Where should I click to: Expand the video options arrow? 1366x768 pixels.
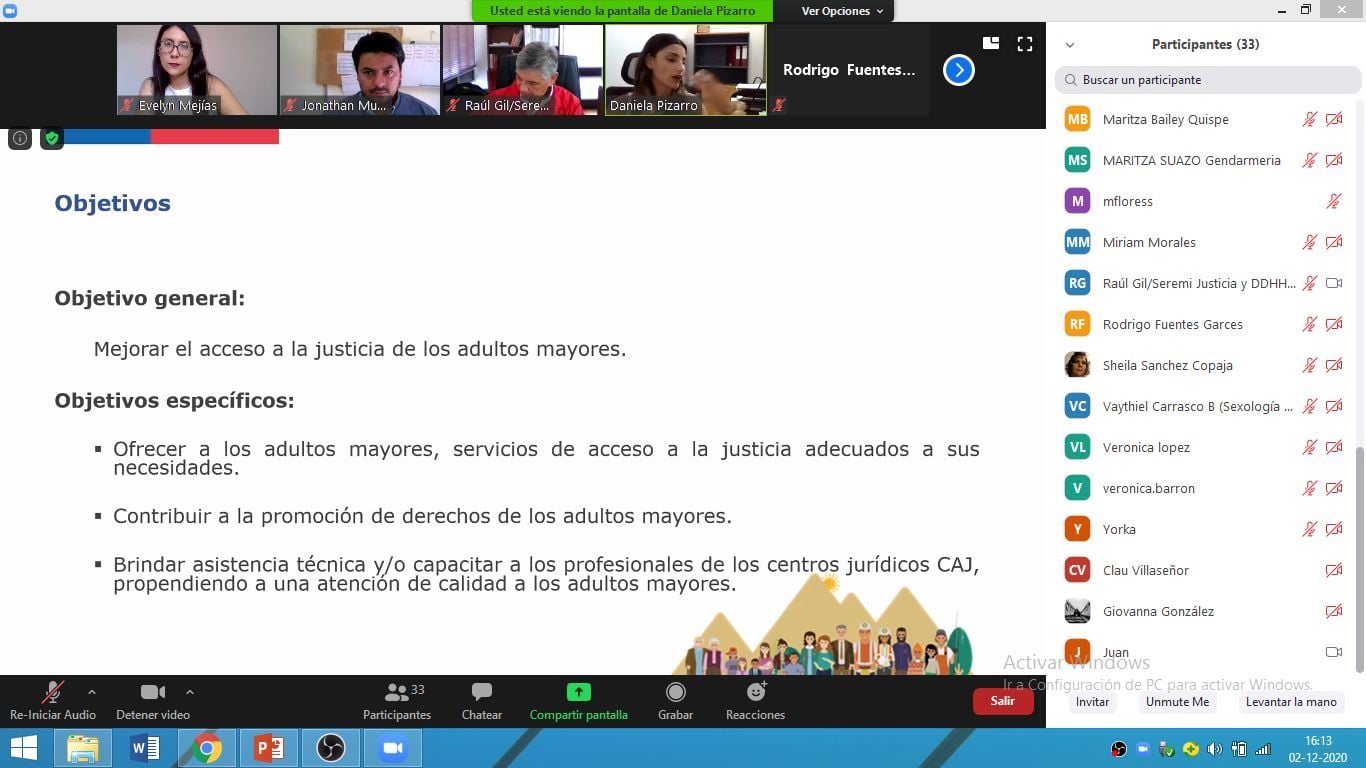tap(190, 691)
